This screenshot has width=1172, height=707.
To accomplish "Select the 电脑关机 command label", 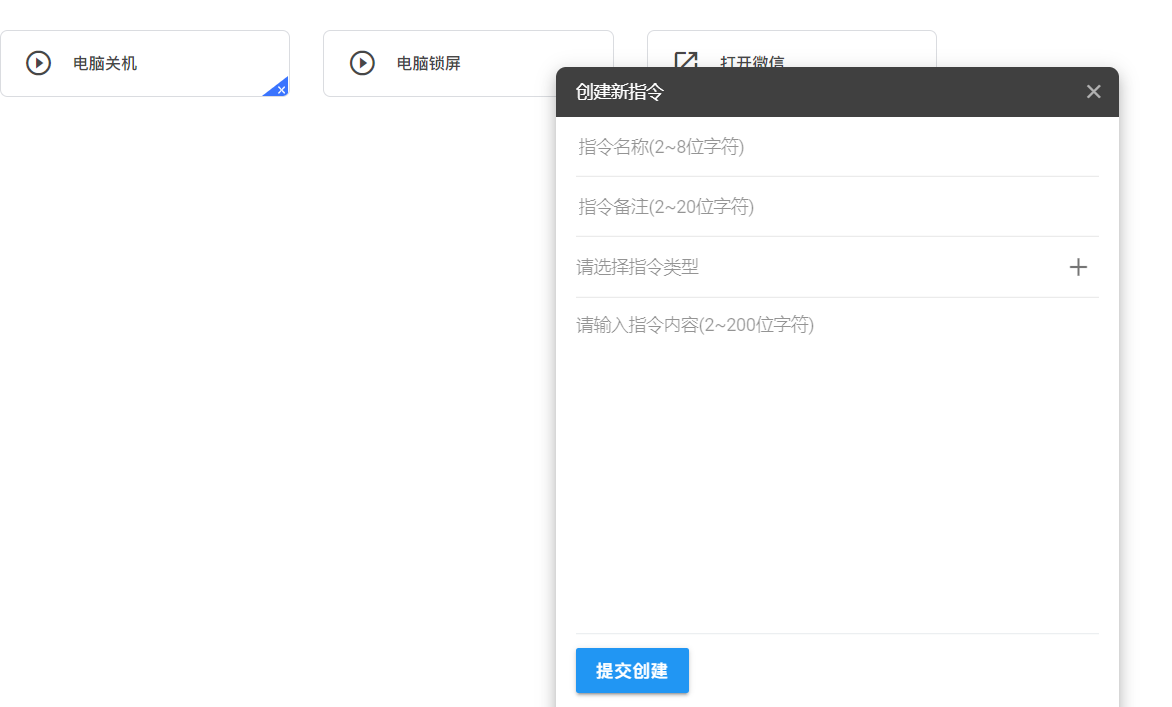I will point(105,63).
